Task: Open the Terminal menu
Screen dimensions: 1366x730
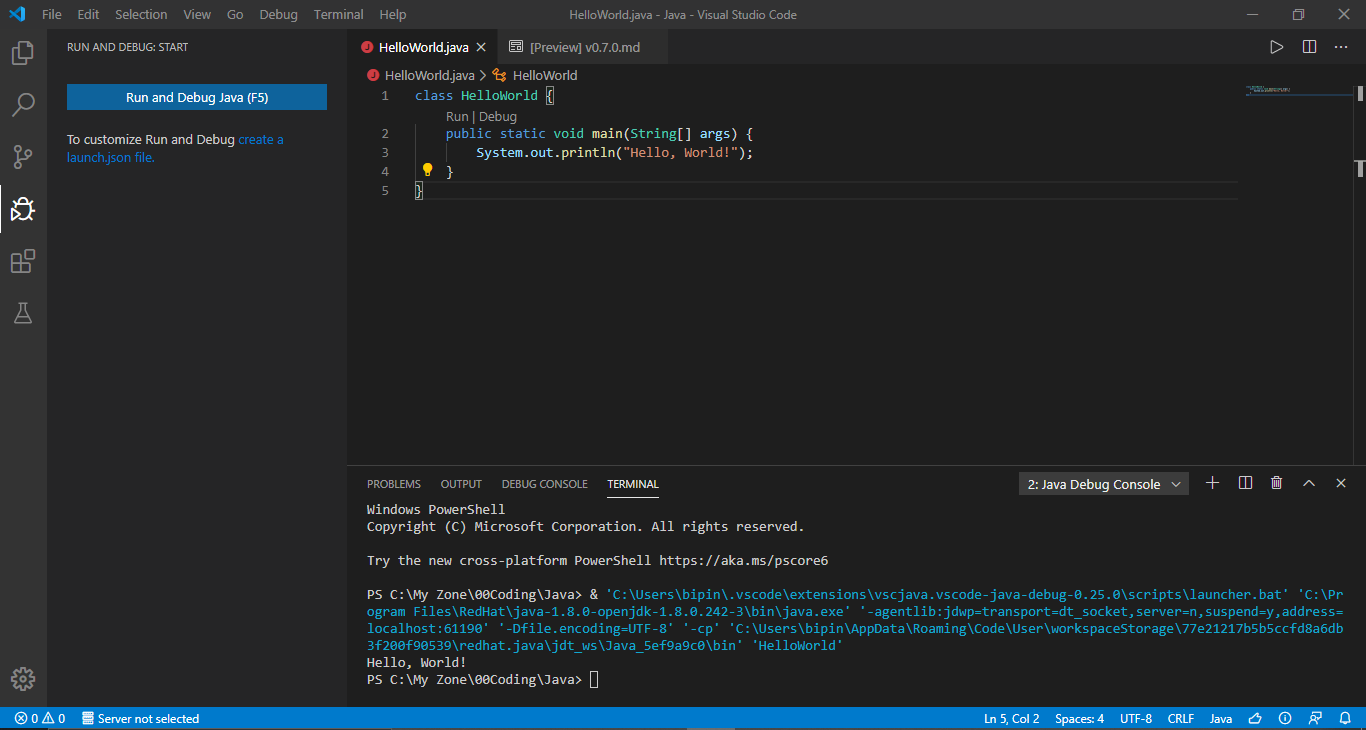Action: pos(338,14)
